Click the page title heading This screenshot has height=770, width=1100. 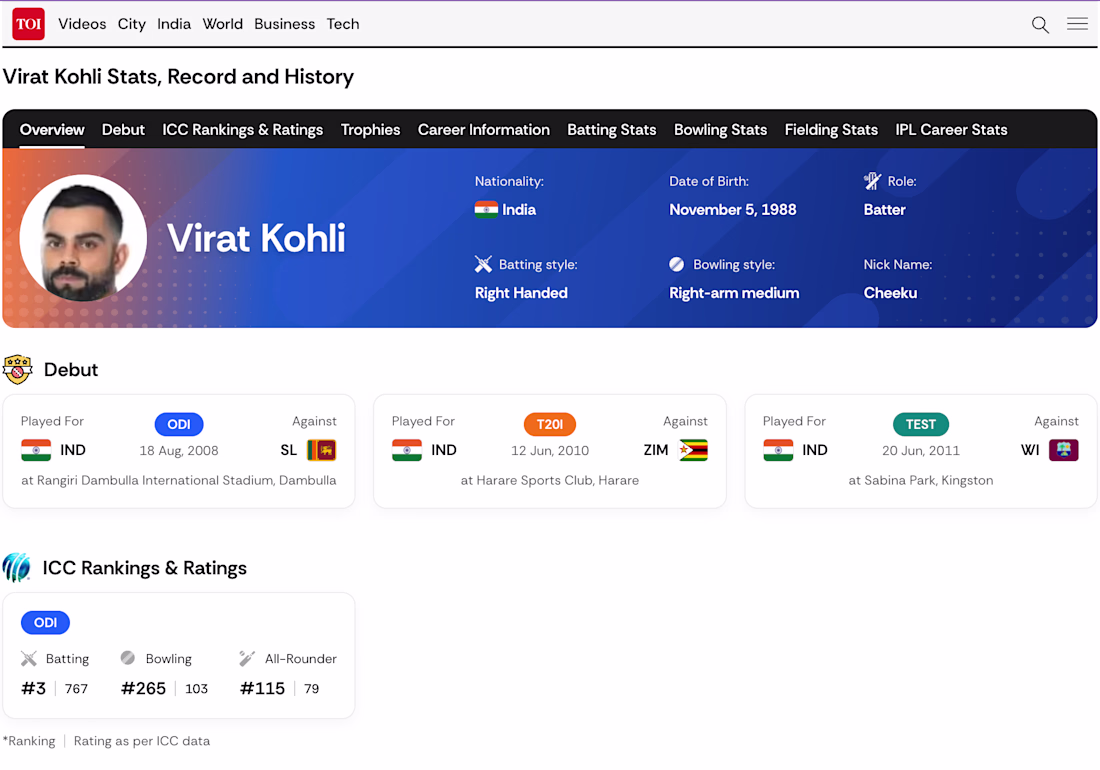[x=178, y=76]
